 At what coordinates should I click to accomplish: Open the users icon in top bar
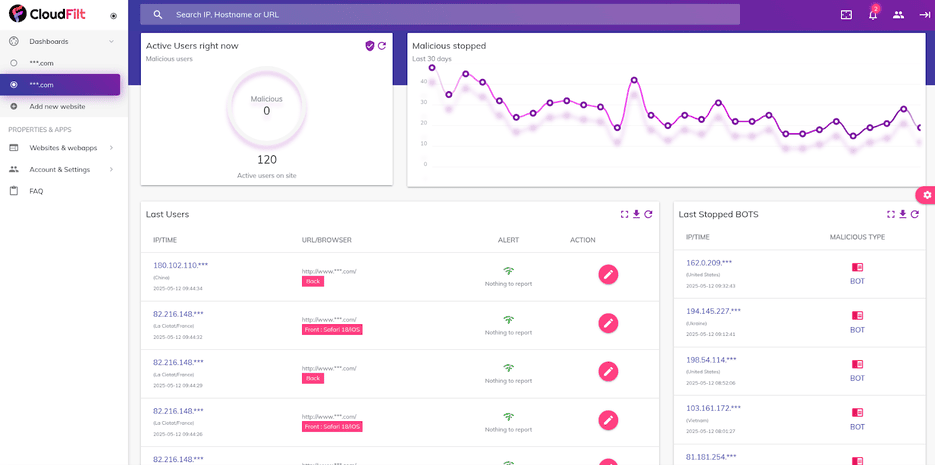[x=898, y=15]
